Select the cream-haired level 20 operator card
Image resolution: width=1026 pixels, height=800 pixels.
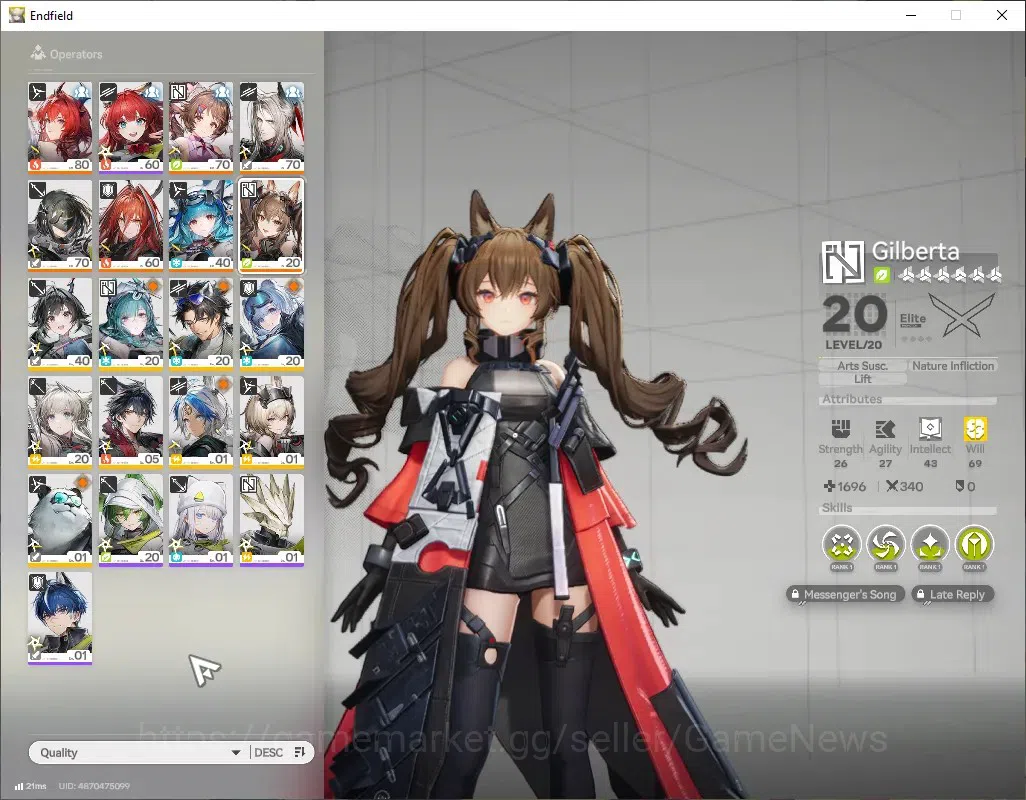tap(60, 422)
